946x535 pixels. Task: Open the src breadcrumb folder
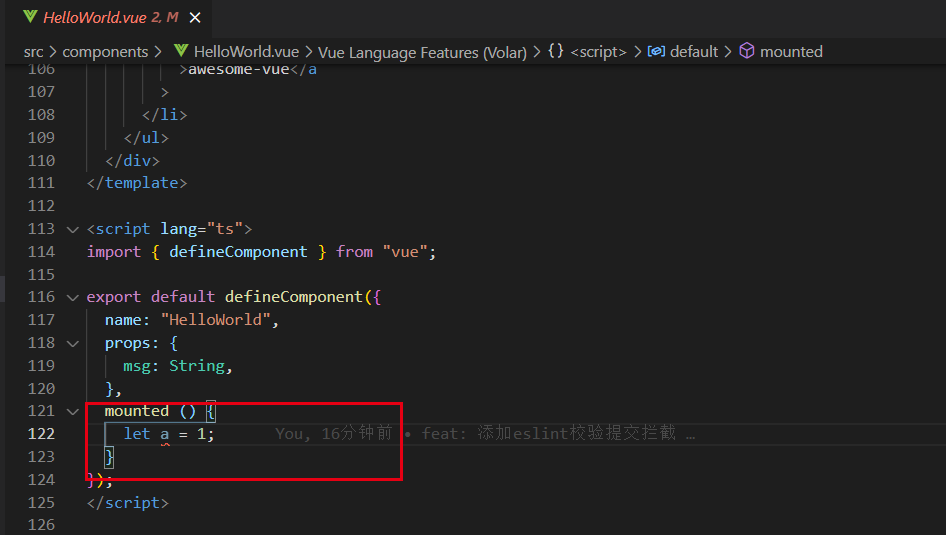[x=33, y=52]
